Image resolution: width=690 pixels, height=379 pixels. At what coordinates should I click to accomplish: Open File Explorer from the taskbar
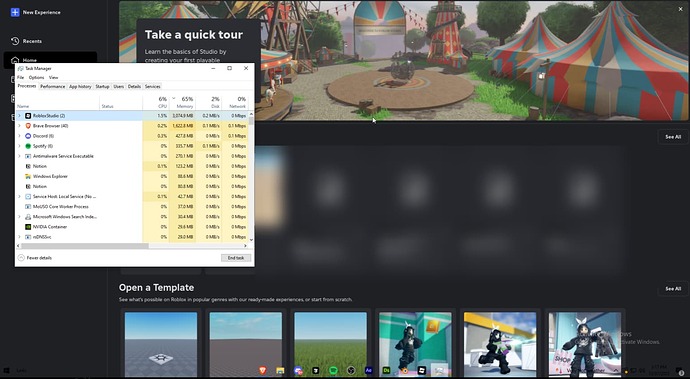pyautogui.click(x=280, y=371)
